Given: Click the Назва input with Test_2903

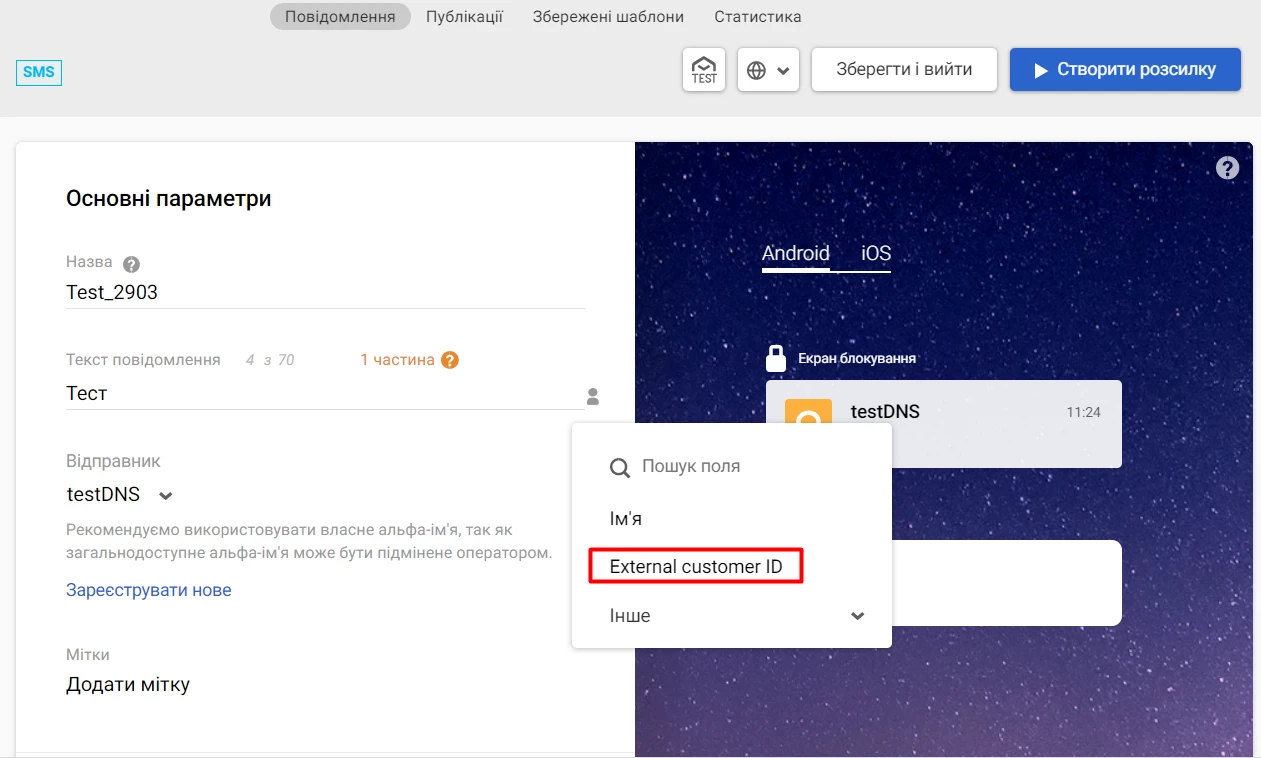Looking at the screenshot, I should pos(324,293).
